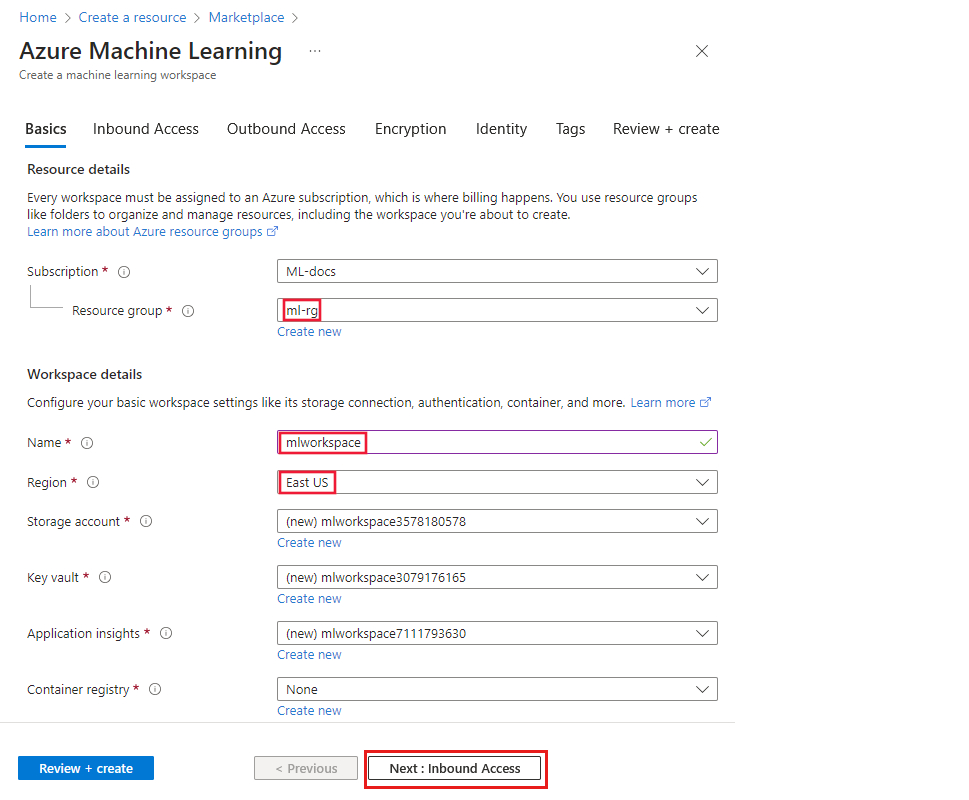Open the Region dropdown showing East US
The height and width of the screenshot is (800, 969).
point(497,482)
